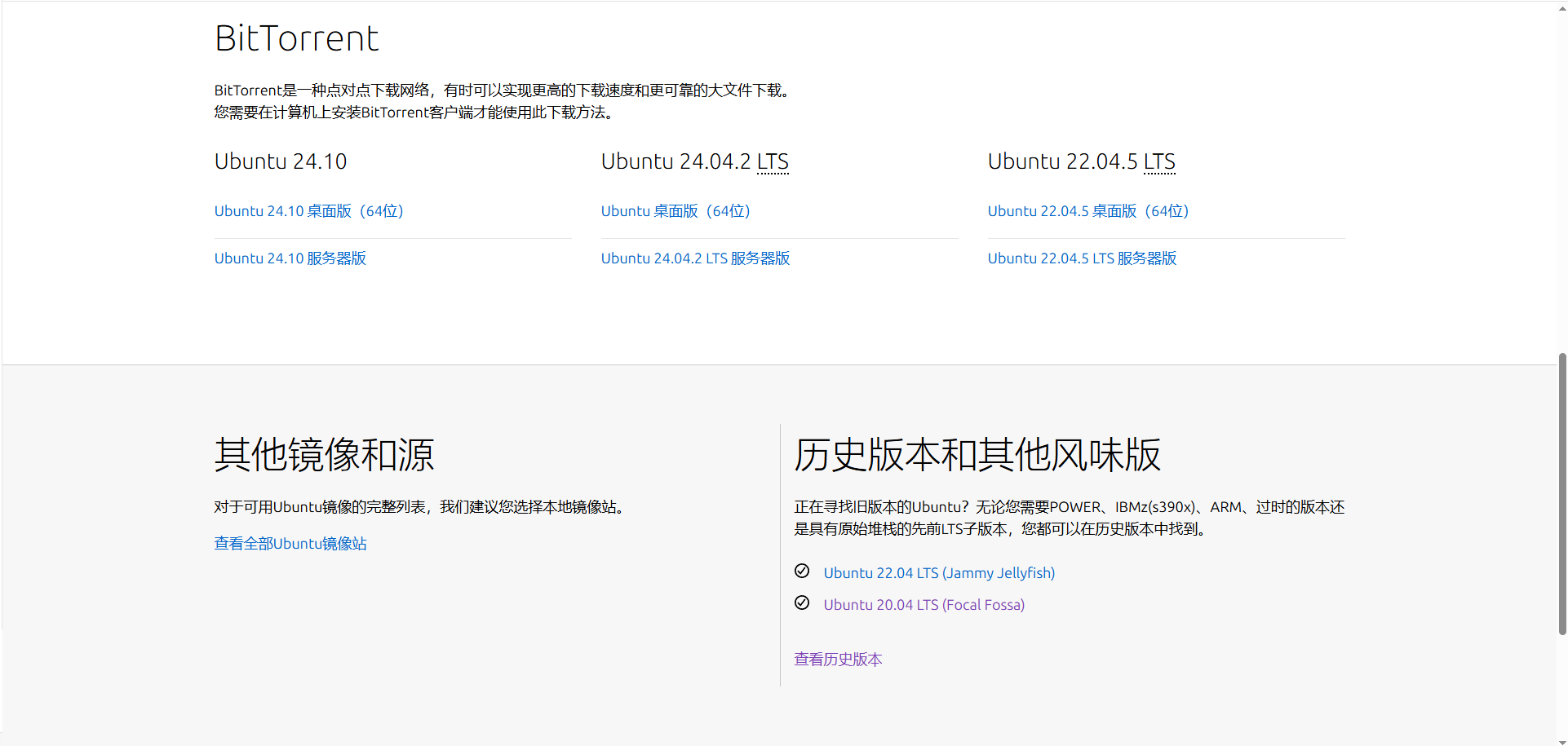1568x746 pixels.
Task: Open Ubuntu 24.10 桌面版（64位）torrent link
Action: pyautogui.click(x=309, y=211)
